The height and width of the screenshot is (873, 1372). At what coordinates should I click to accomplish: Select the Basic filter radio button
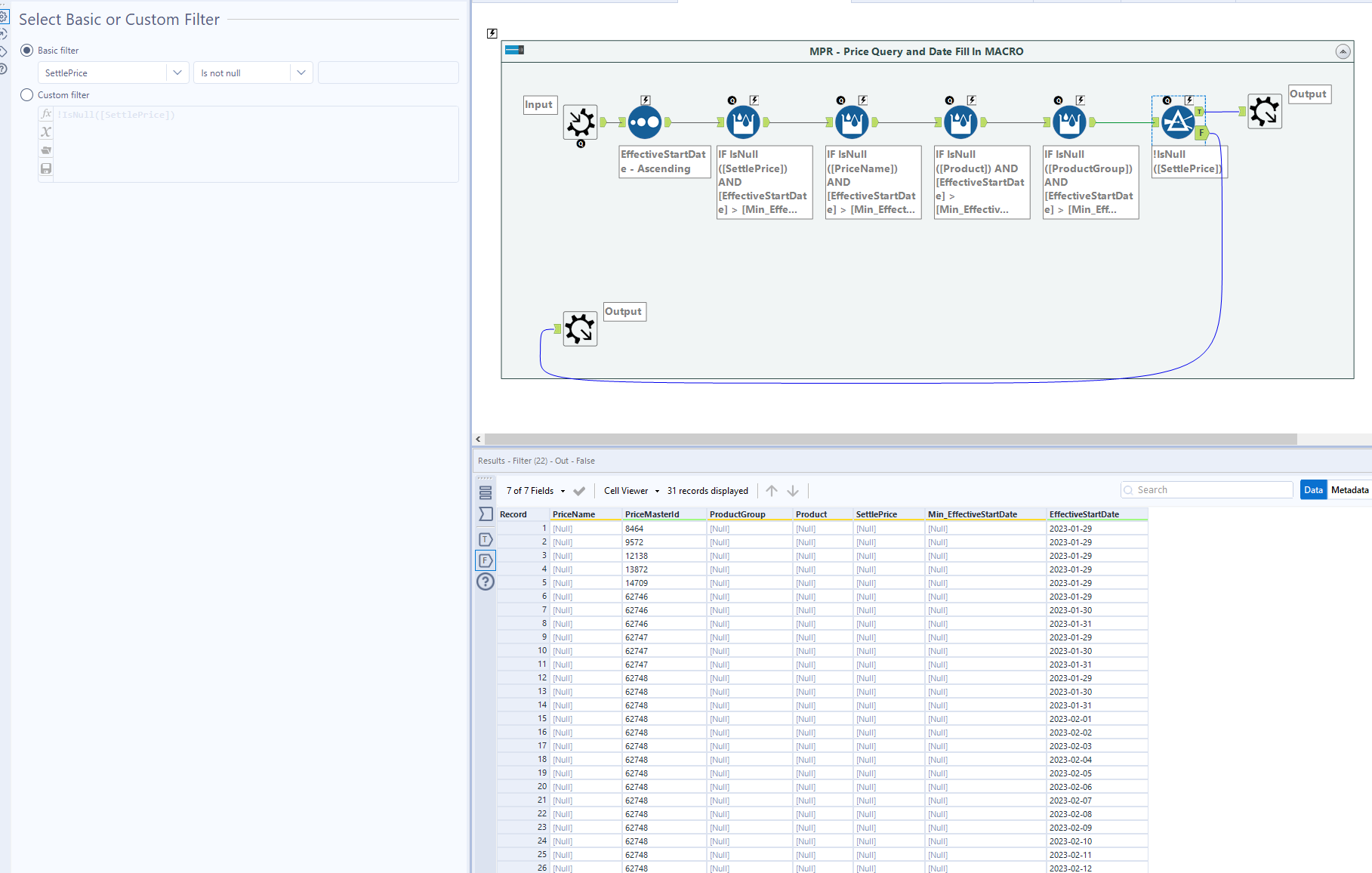(27, 51)
